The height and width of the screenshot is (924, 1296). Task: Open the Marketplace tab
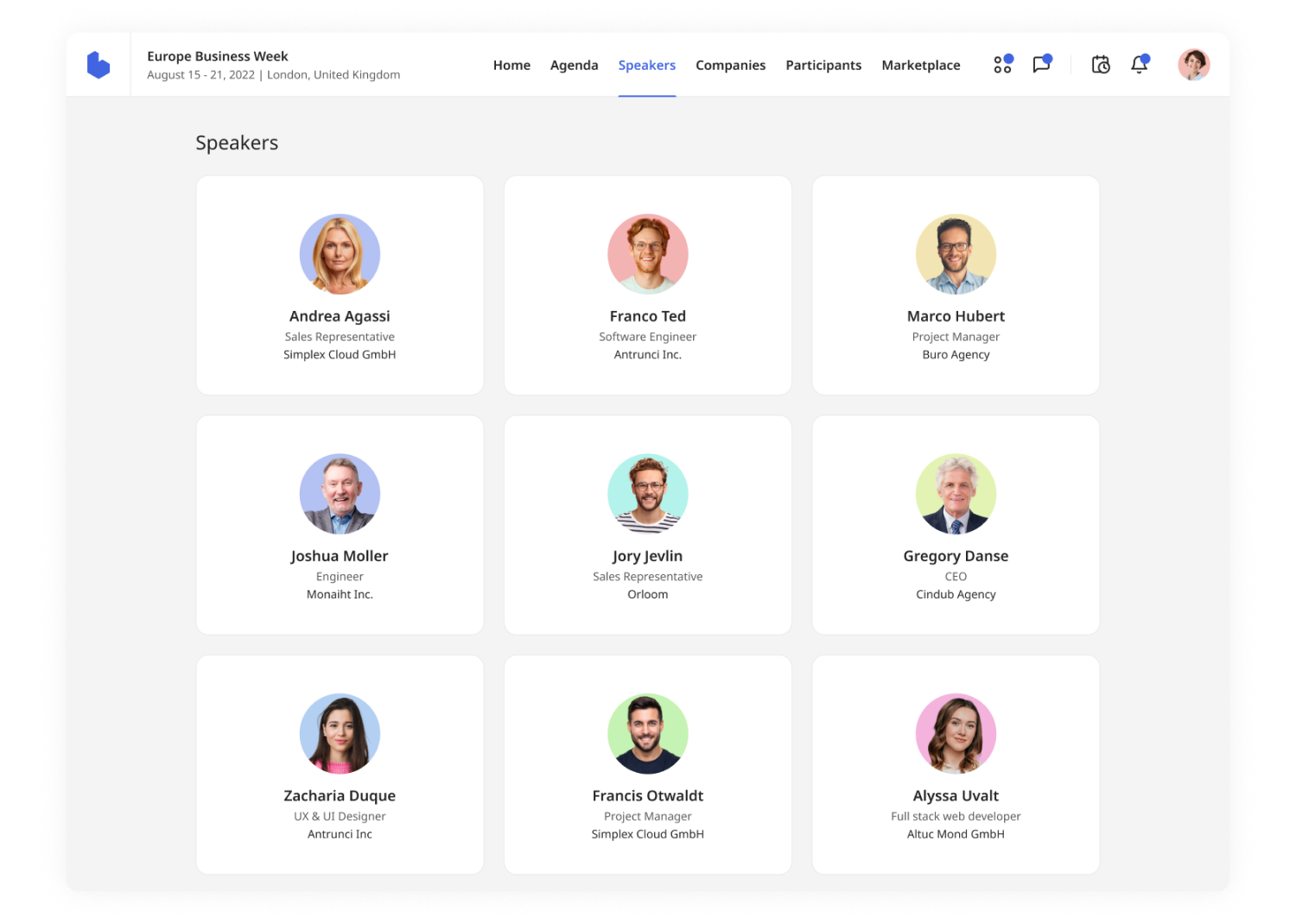click(920, 66)
